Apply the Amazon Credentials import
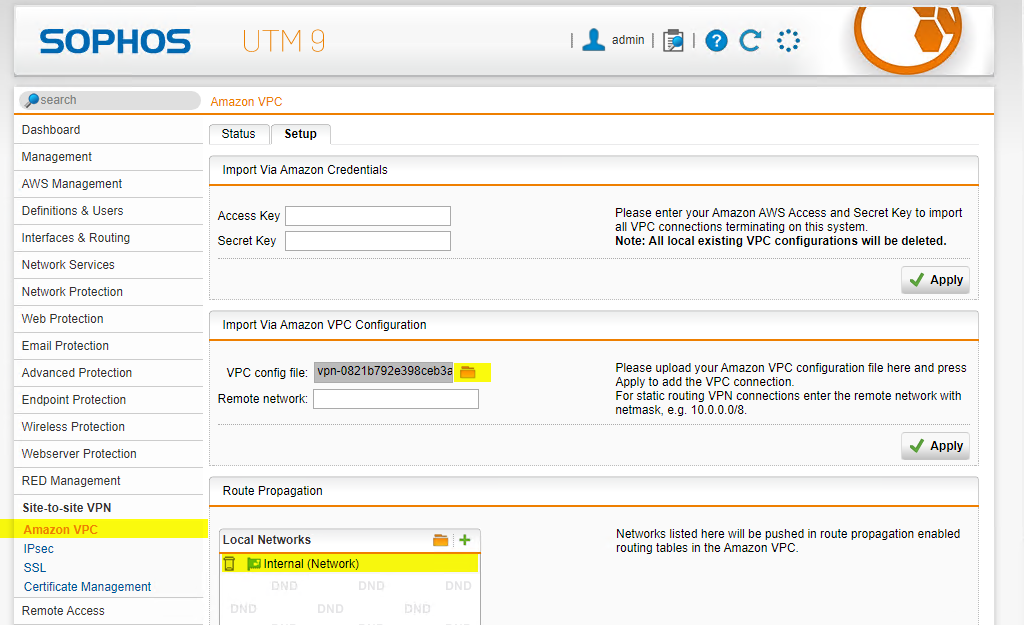The width and height of the screenshot is (1024, 625). [x=935, y=280]
